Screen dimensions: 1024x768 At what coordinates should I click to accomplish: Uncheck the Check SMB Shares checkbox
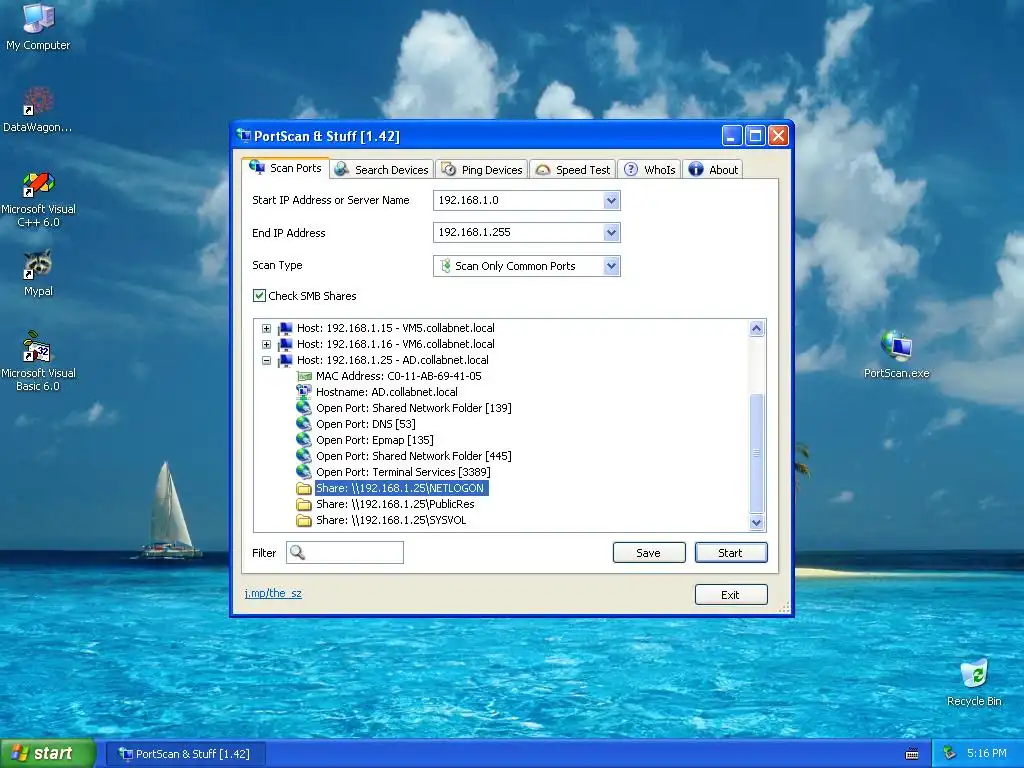click(259, 295)
